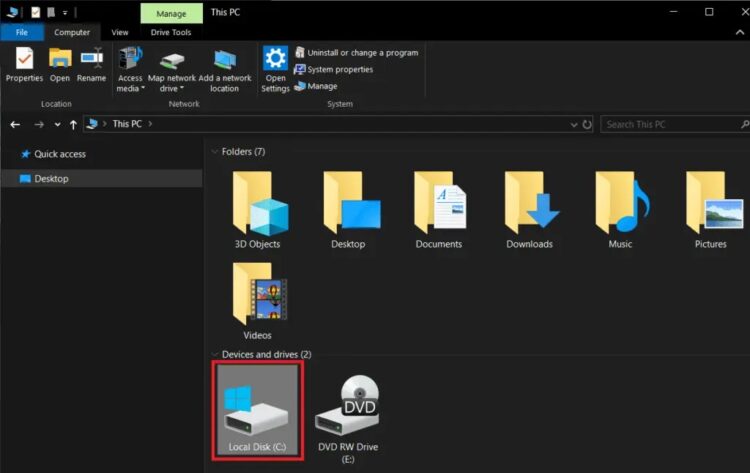The image size is (750, 473).
Task: Open the Customize Quick Access Toolbar dropdown
Action: point(65,13)
